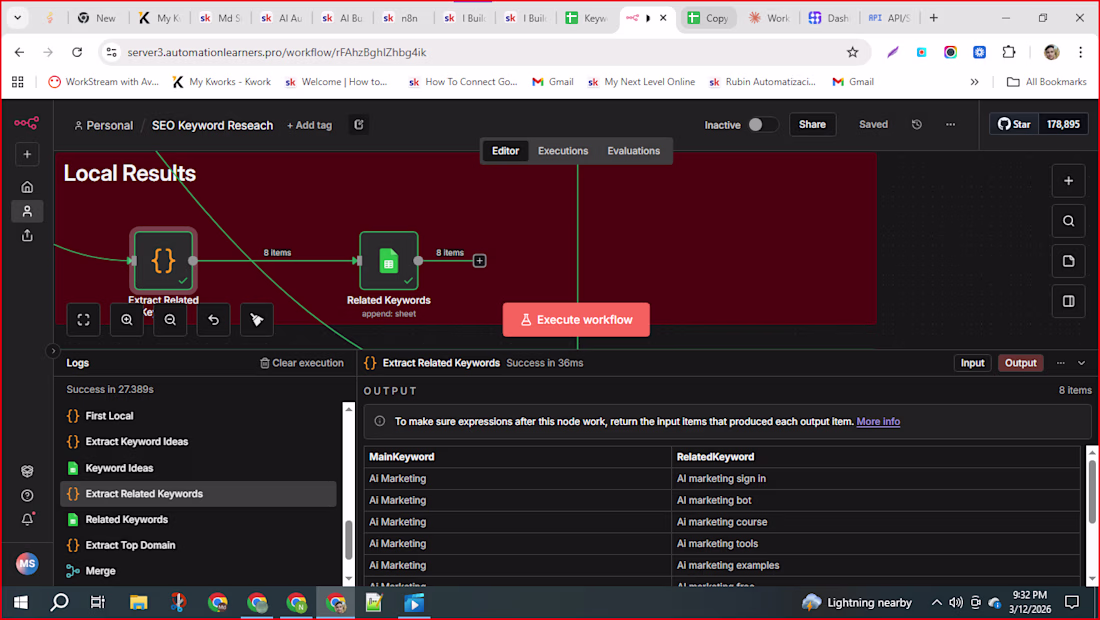Click Execute workflow button
This screenshot has width=1100, height=620.
point(576,320)
